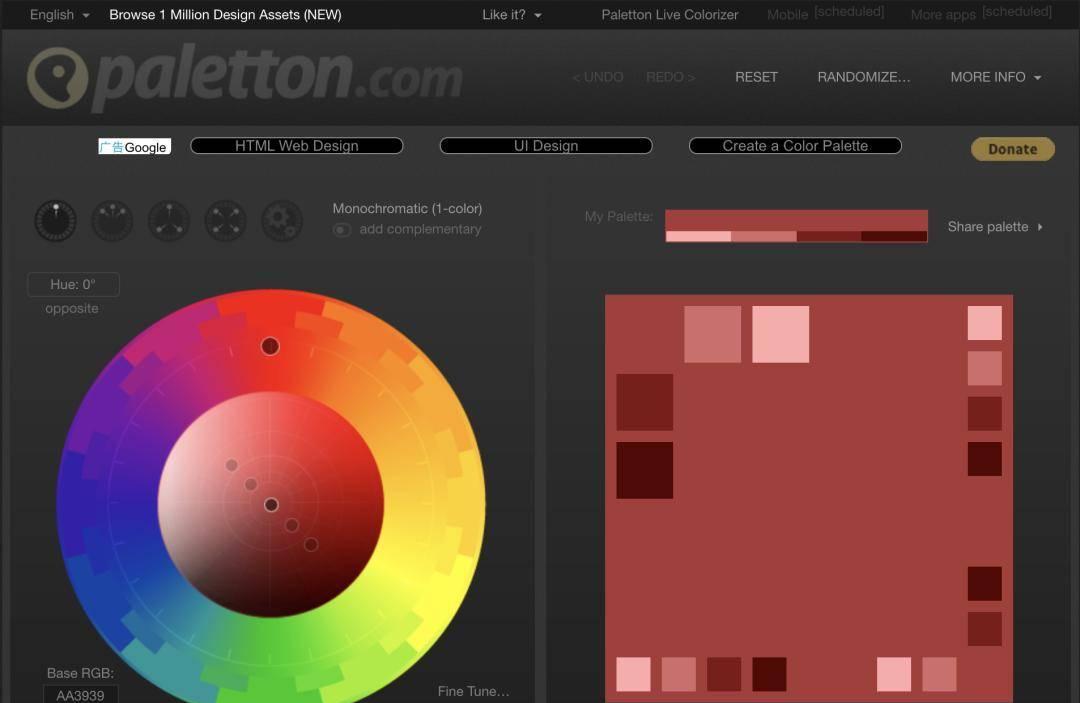This screenshot has height=703, width=1080.
Task: Select the large dark red swatch on left
Action: (645, 402)
